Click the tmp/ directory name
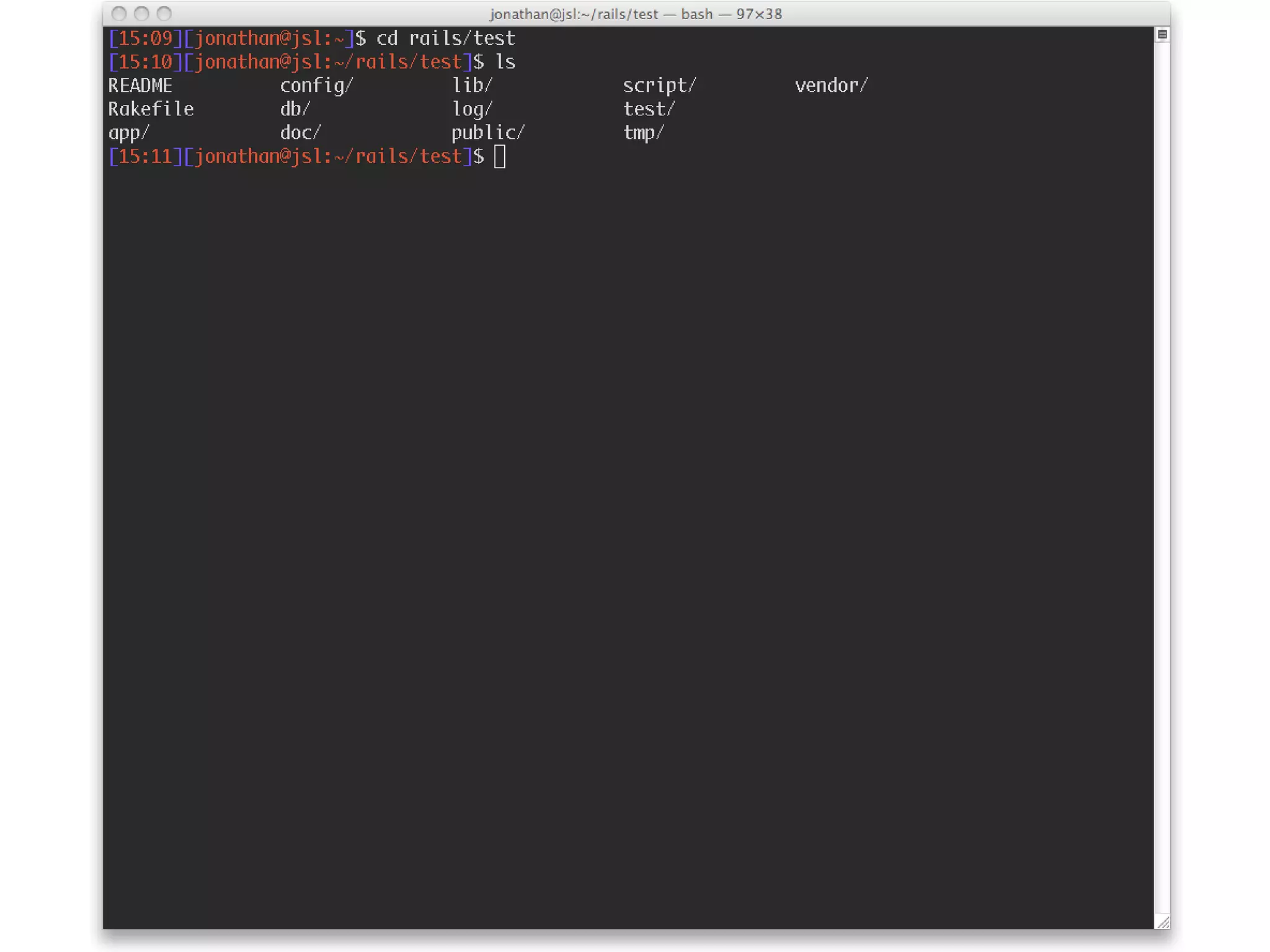 coord(643,133)
